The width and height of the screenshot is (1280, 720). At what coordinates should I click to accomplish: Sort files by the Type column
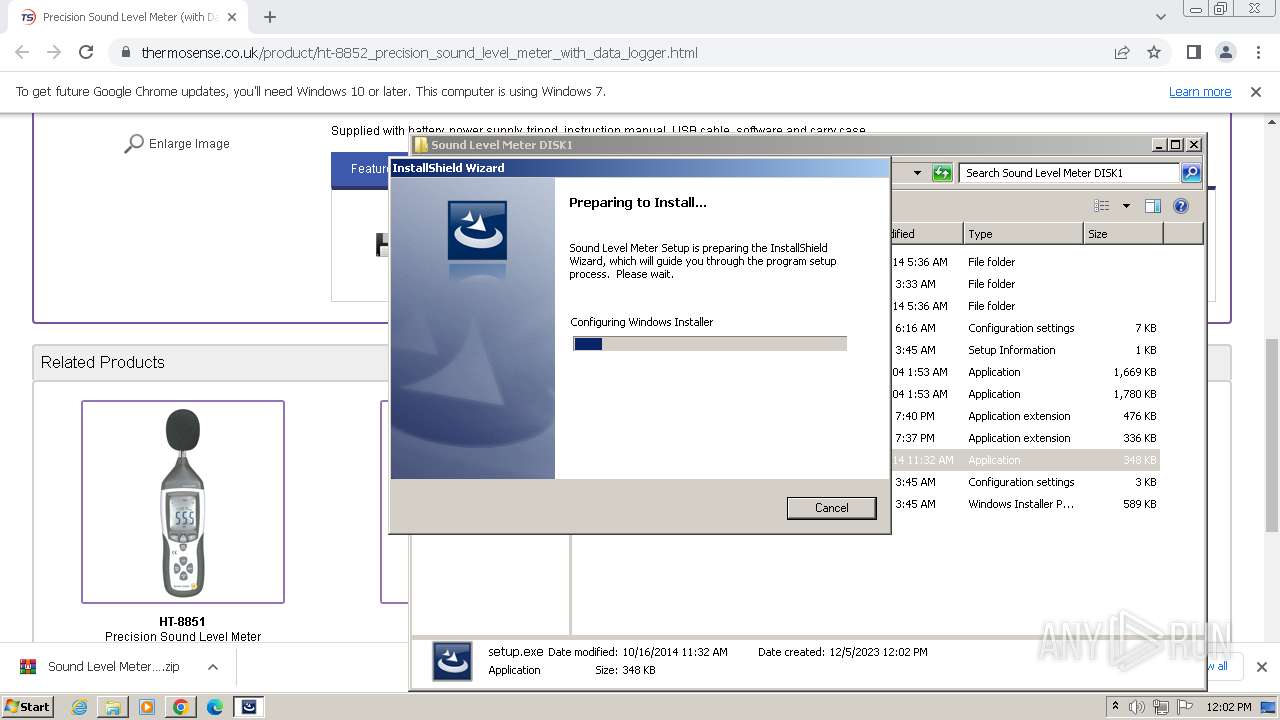(1023, 234)
